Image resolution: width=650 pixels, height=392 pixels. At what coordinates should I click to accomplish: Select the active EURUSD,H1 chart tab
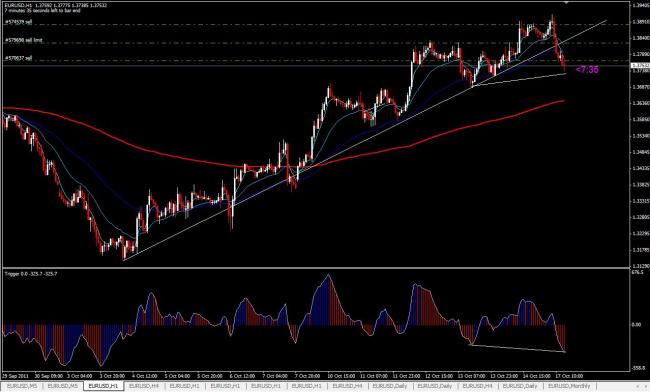[104, 386]
